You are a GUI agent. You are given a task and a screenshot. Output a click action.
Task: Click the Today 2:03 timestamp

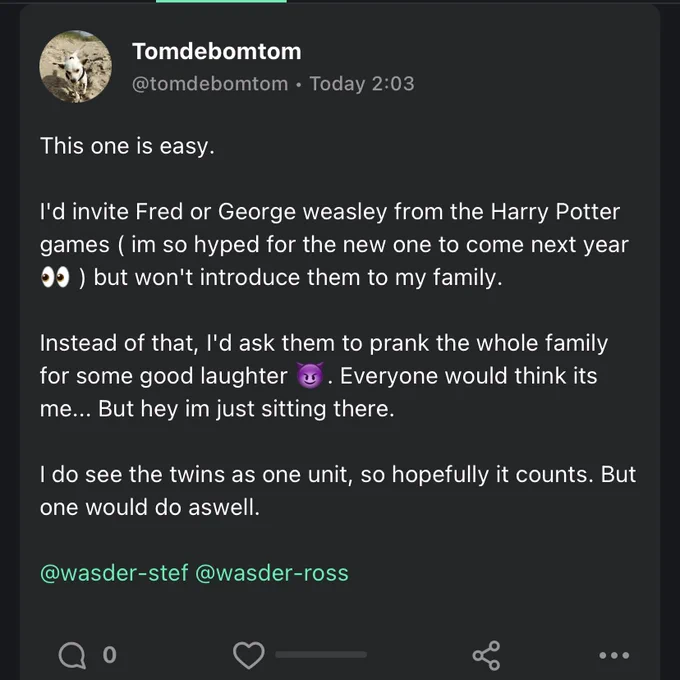(362, 84)
